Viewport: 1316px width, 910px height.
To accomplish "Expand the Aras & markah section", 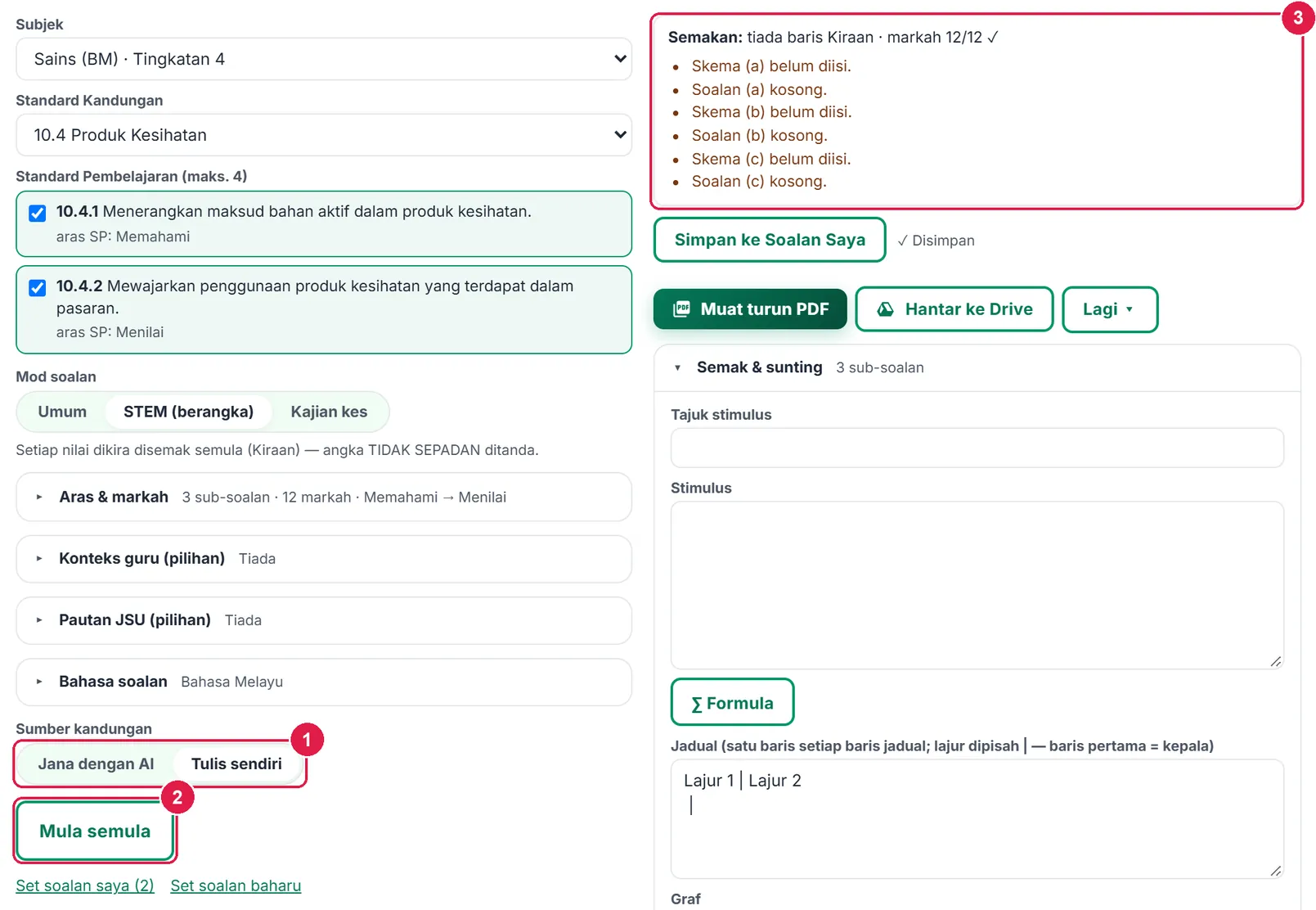I will [x=324, y=497].
